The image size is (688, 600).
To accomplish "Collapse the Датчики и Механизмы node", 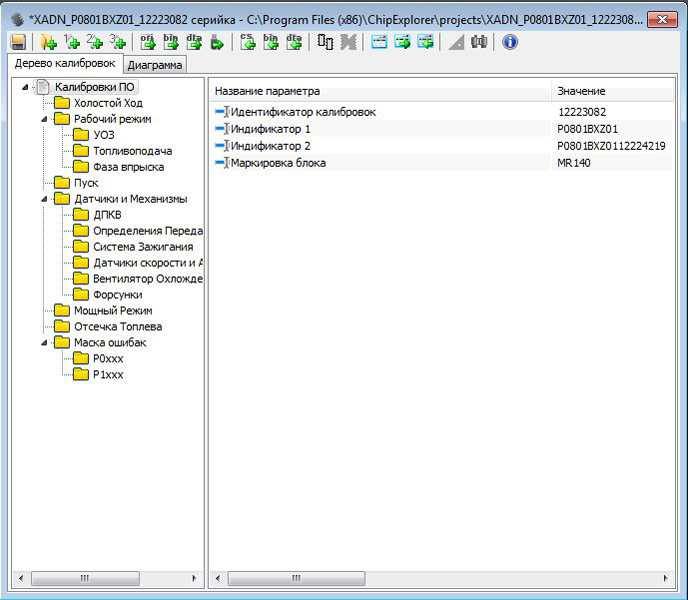I will pos(46,199).
